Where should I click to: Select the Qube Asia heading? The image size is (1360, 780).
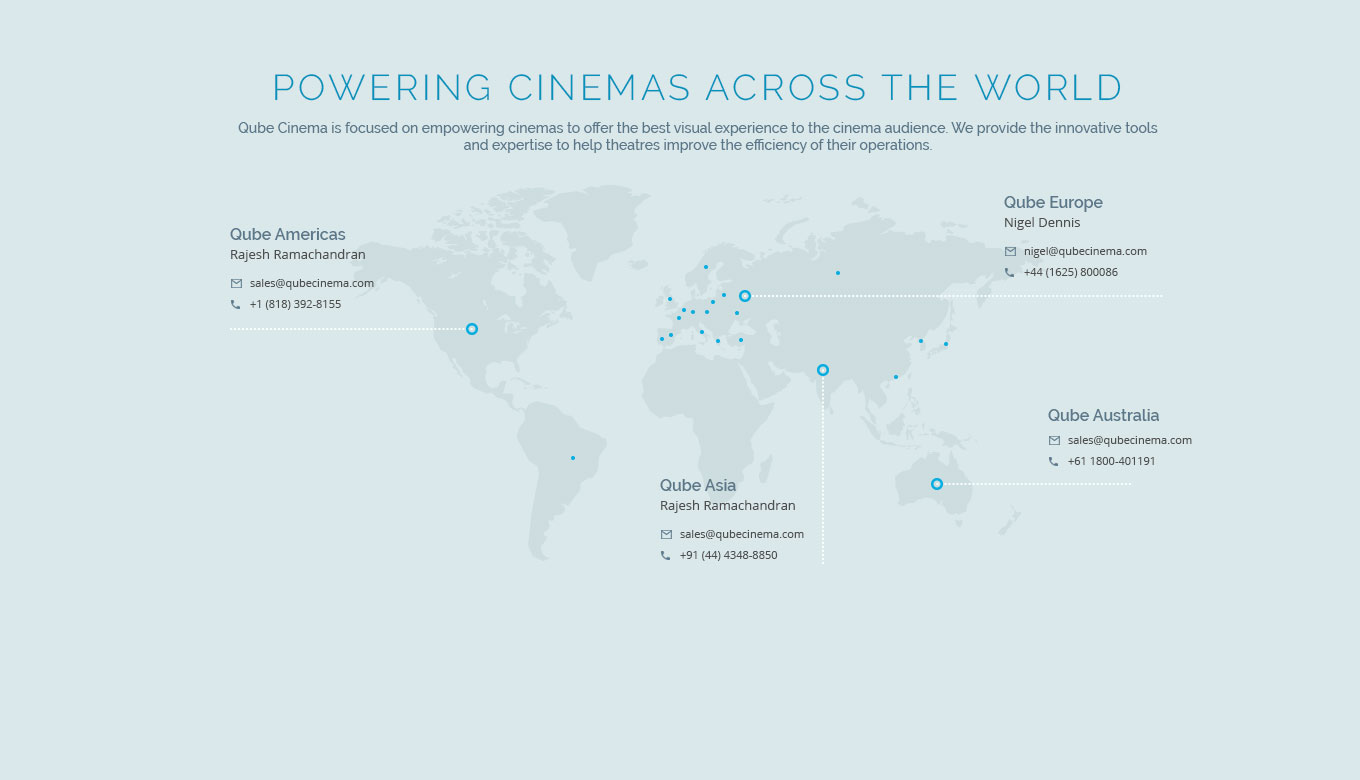click(698, 485)
